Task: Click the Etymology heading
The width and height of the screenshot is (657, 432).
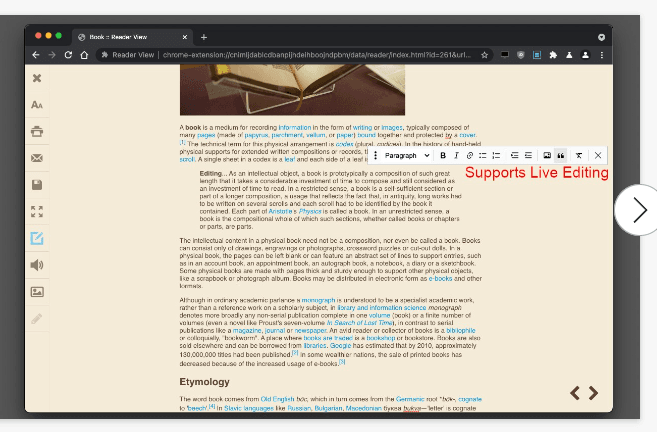Action: point(204,382)
